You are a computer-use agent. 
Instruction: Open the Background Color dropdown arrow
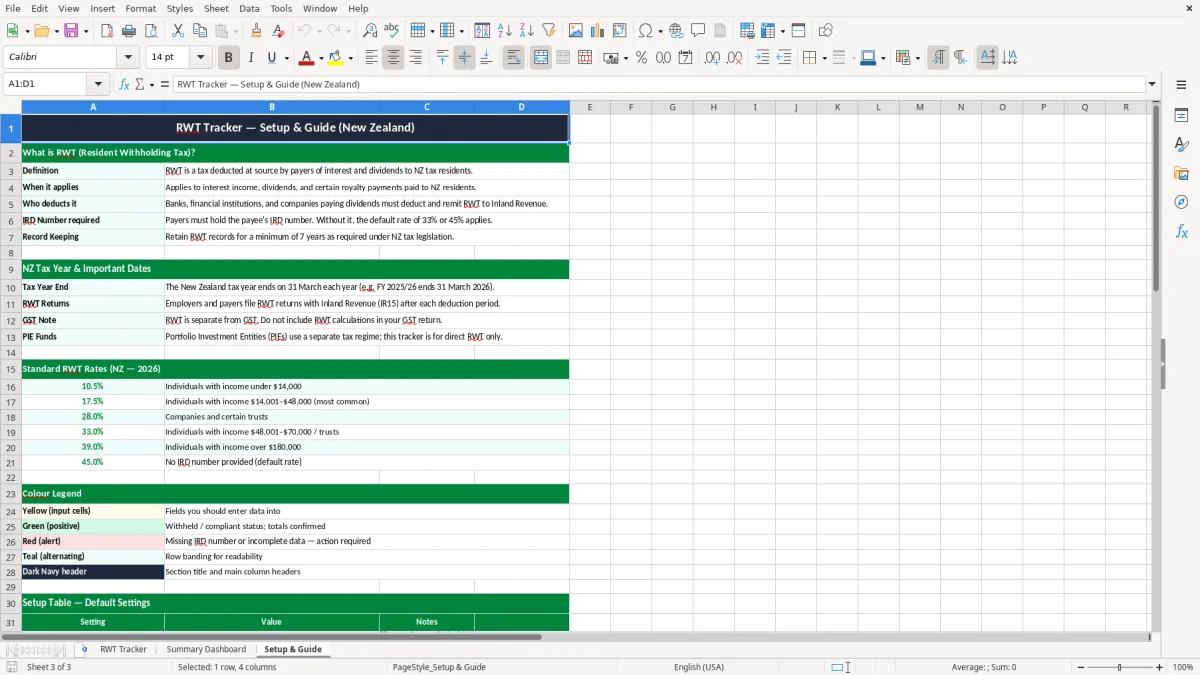351,58
